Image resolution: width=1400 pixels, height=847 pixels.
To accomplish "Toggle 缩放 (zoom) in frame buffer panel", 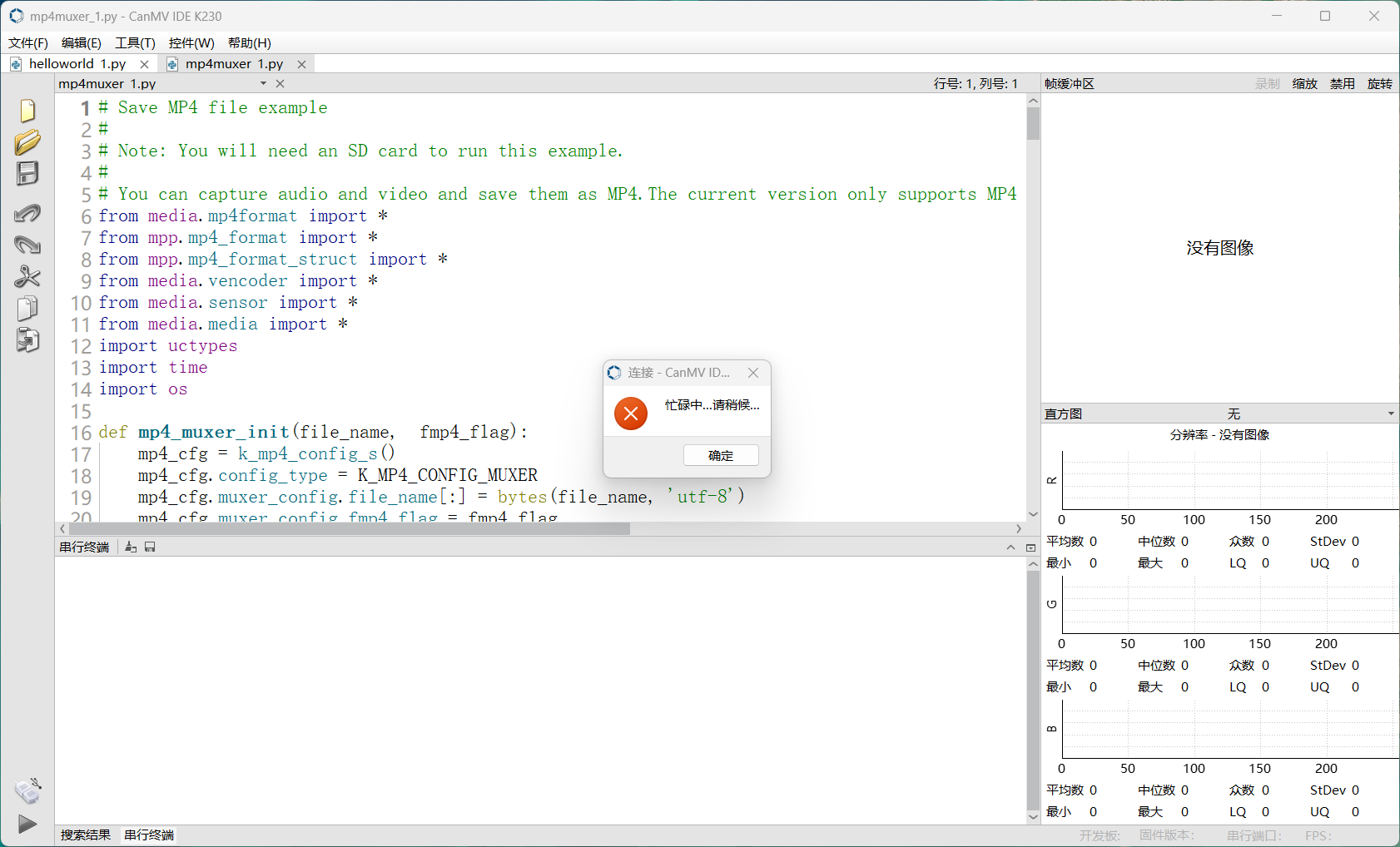I will pos(1304,84).
